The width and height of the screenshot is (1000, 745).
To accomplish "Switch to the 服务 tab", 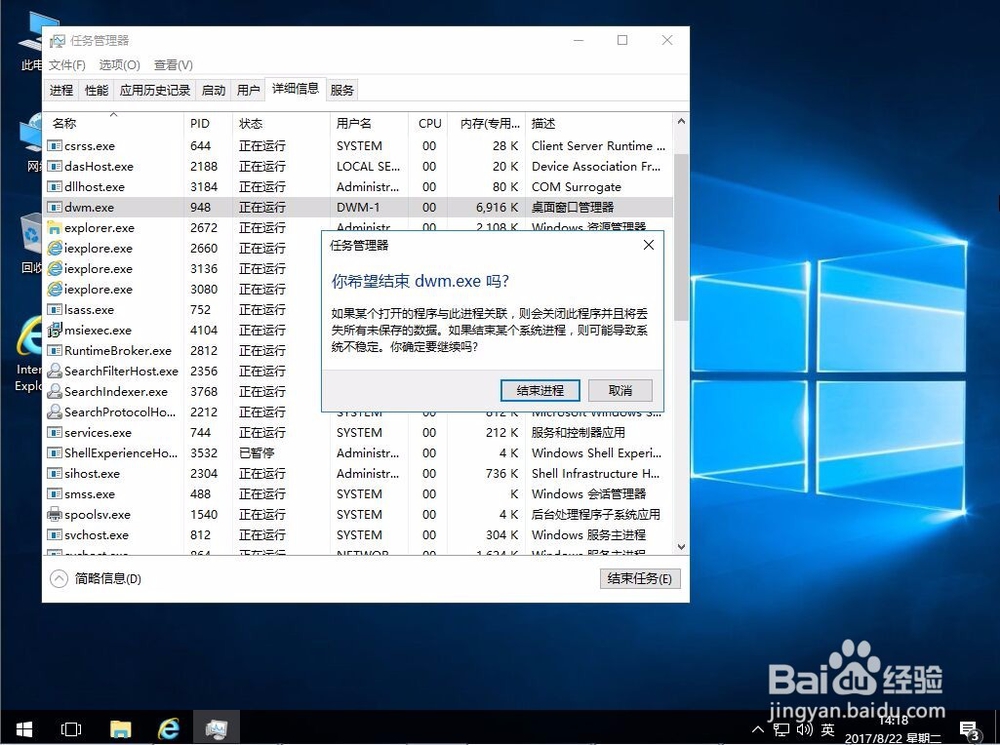I will [x=342, y=89].
